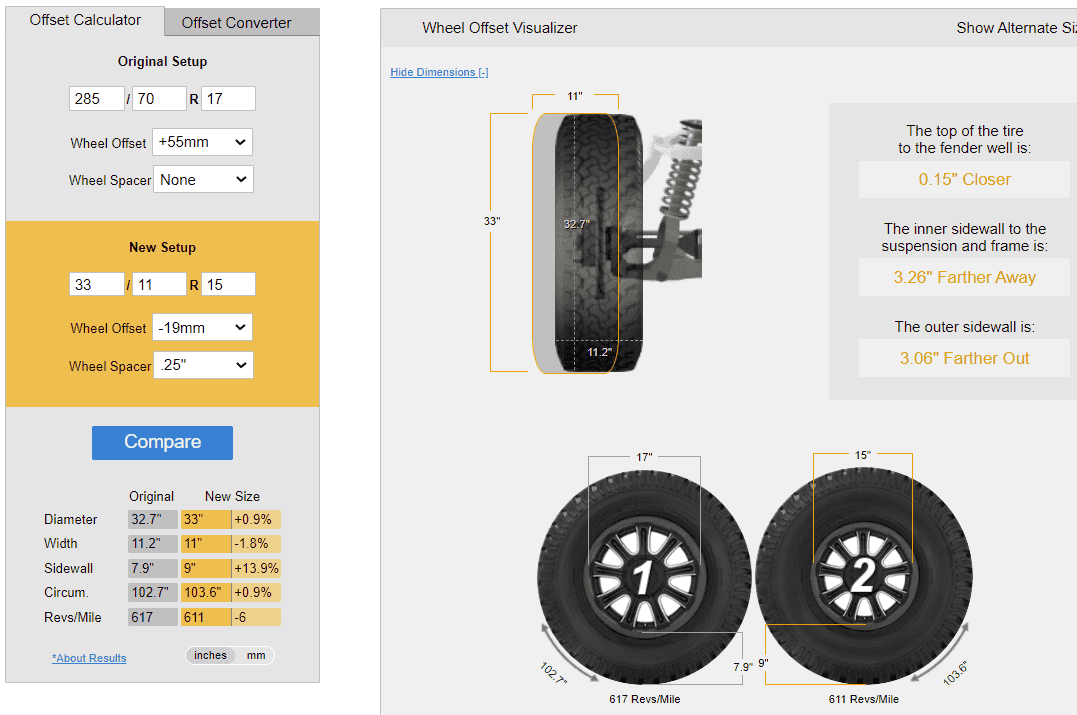This screenshot has height=715, width=1077.
Task: Click new circumference value 103.6" in table
Action: [x=206, y=592]
